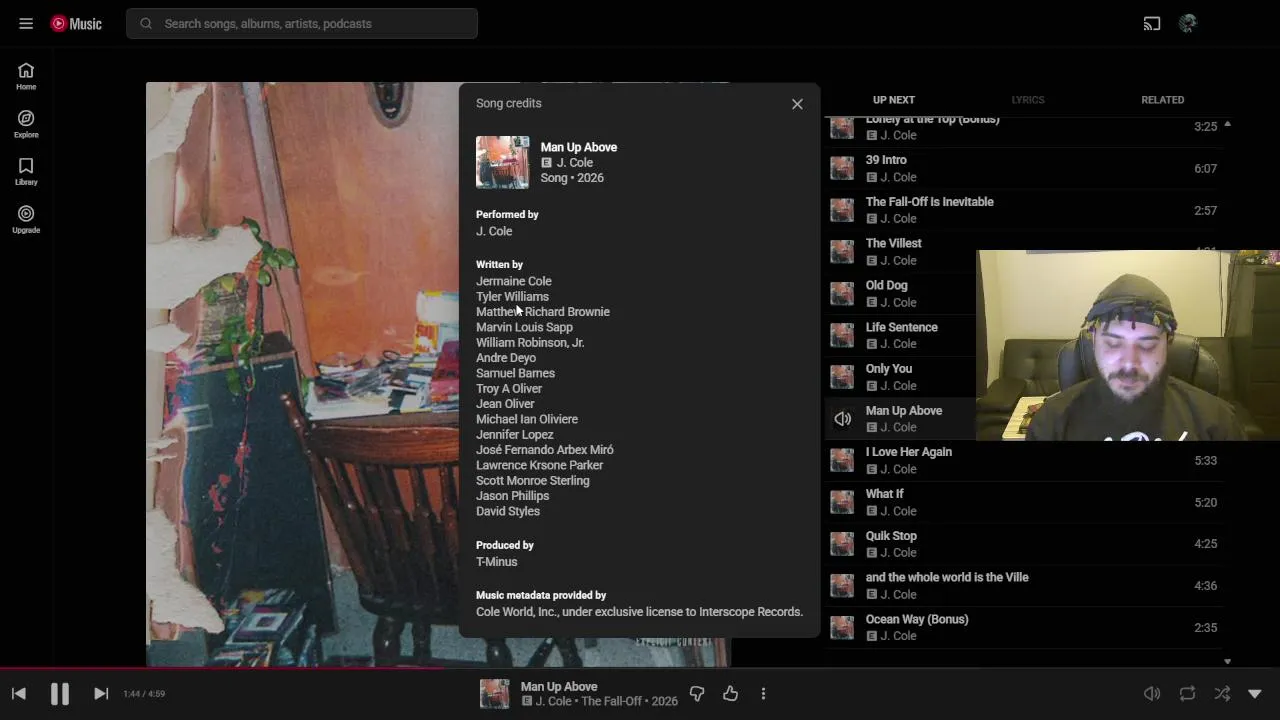Viewport: 1280px width, 720px height.
Task: Like the current song
Action: (731, 693)
